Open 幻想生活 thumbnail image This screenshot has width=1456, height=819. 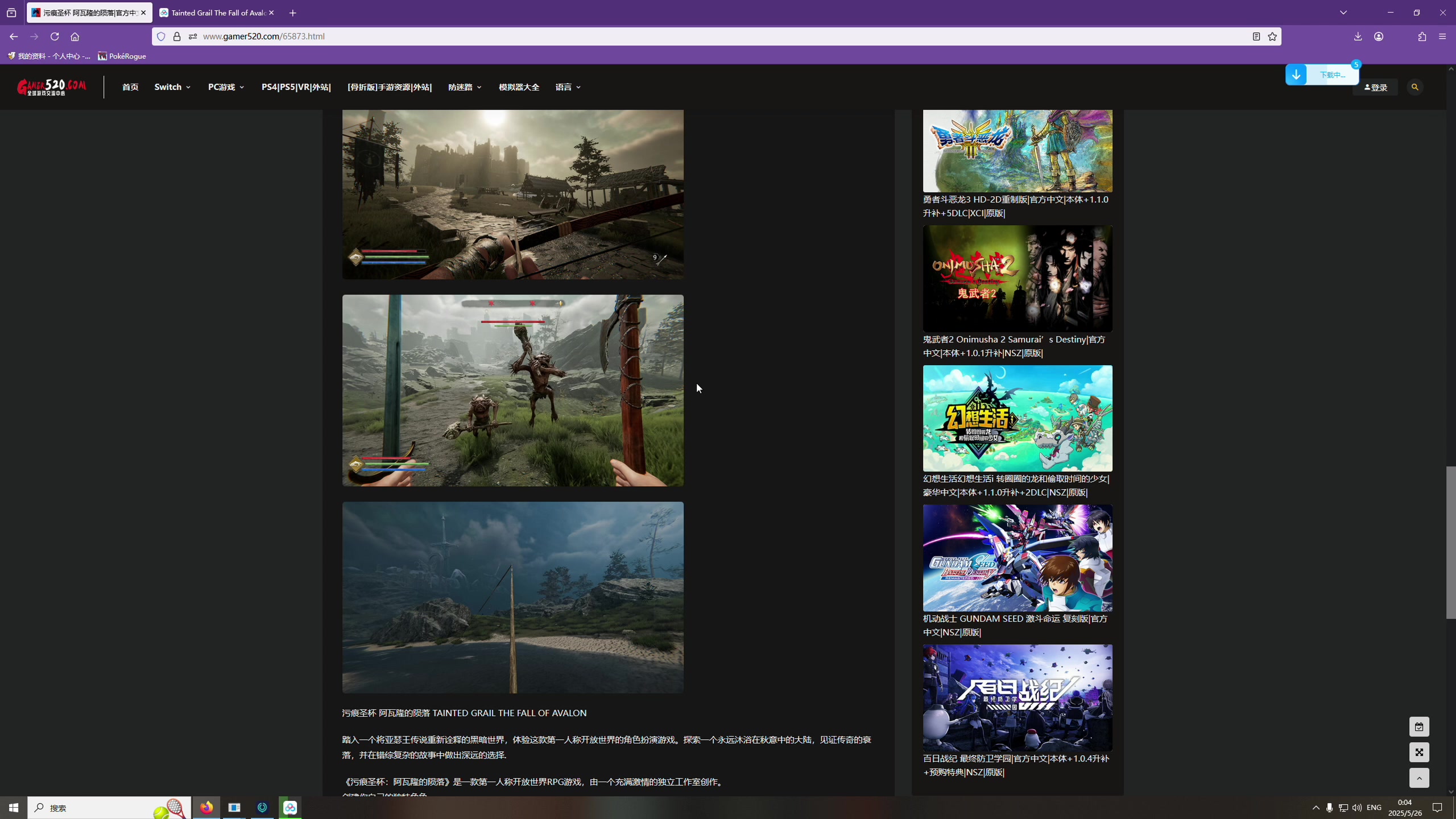[1017, 418]
